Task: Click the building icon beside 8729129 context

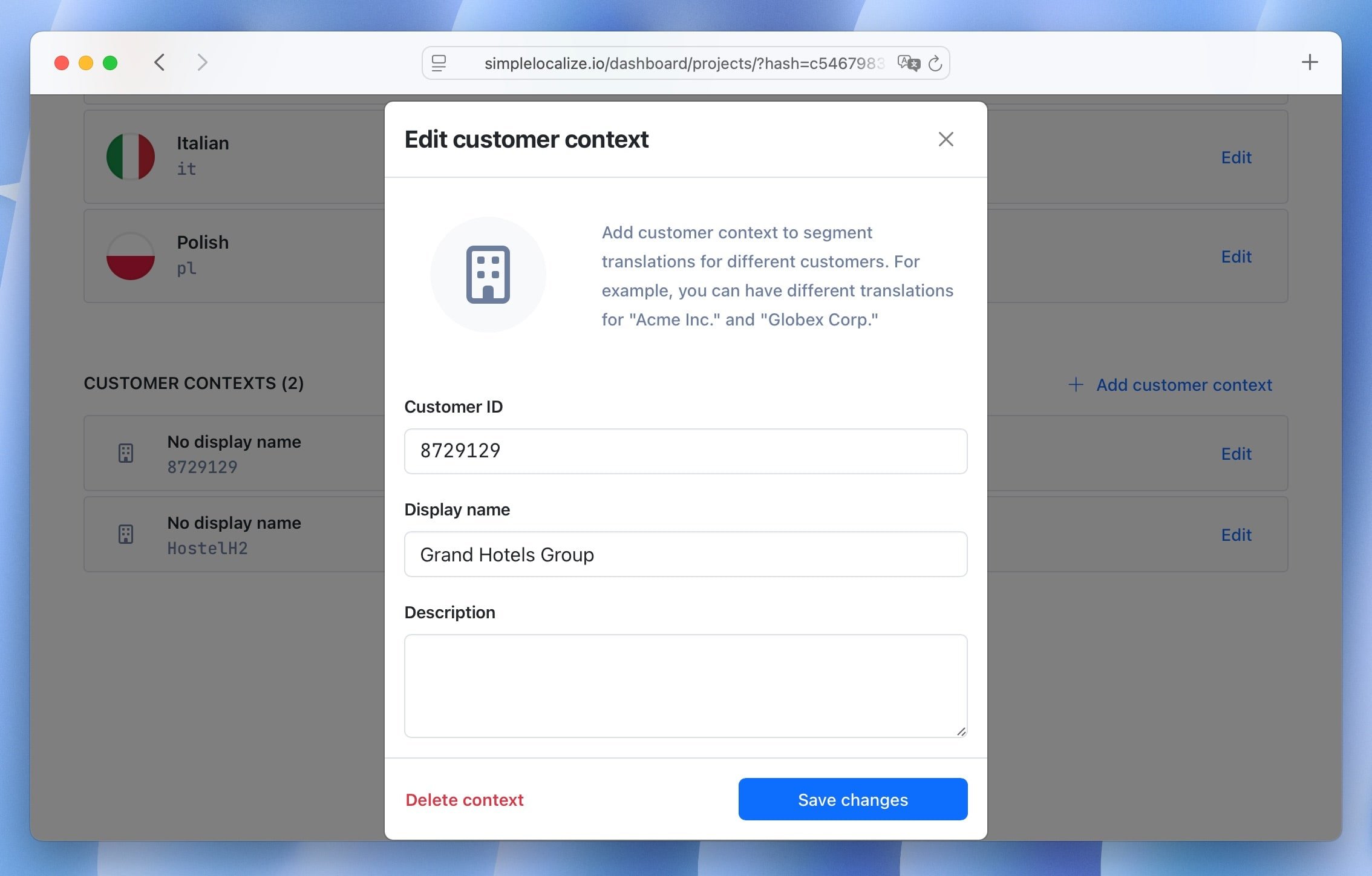Action: (x=126, y=453)
